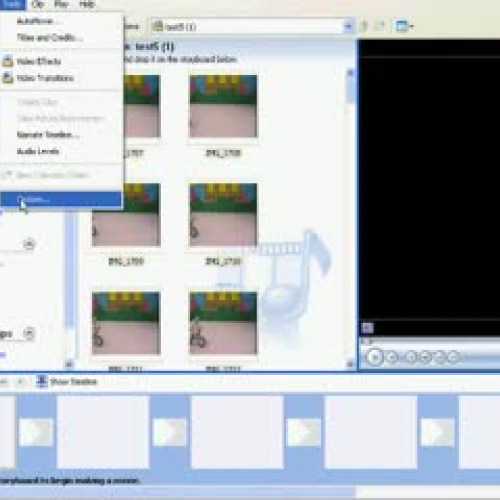Click the empty storyboard clip cell after second transition
The image size is (500, 500).
[237, 432]
